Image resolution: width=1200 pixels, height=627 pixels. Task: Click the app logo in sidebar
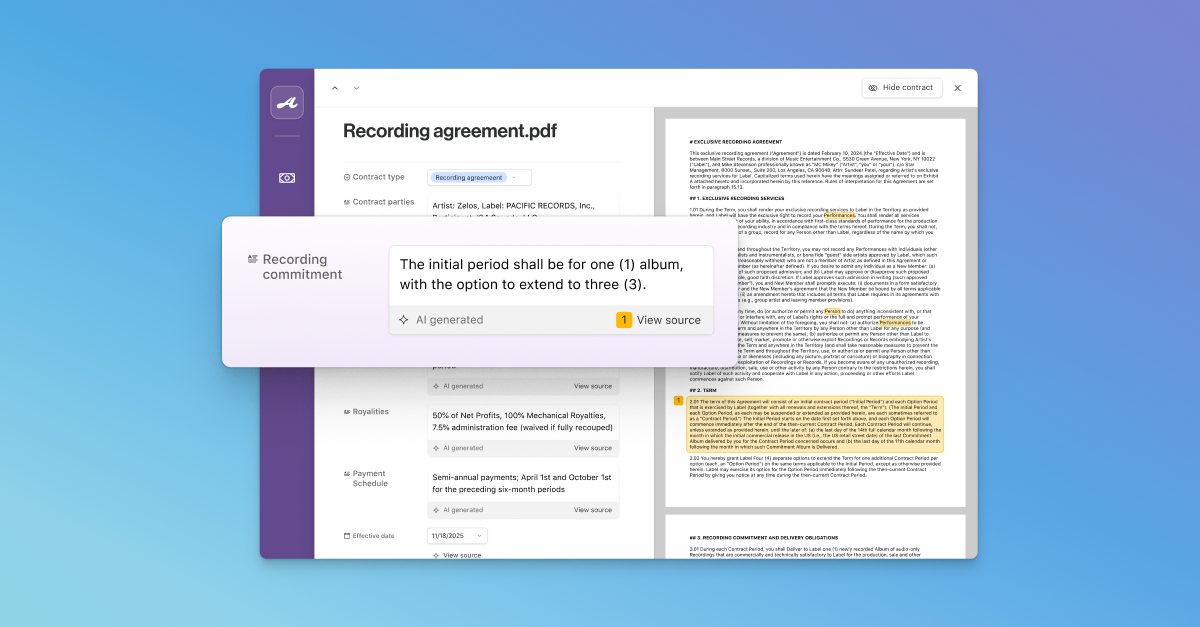[x=287, y=102]
